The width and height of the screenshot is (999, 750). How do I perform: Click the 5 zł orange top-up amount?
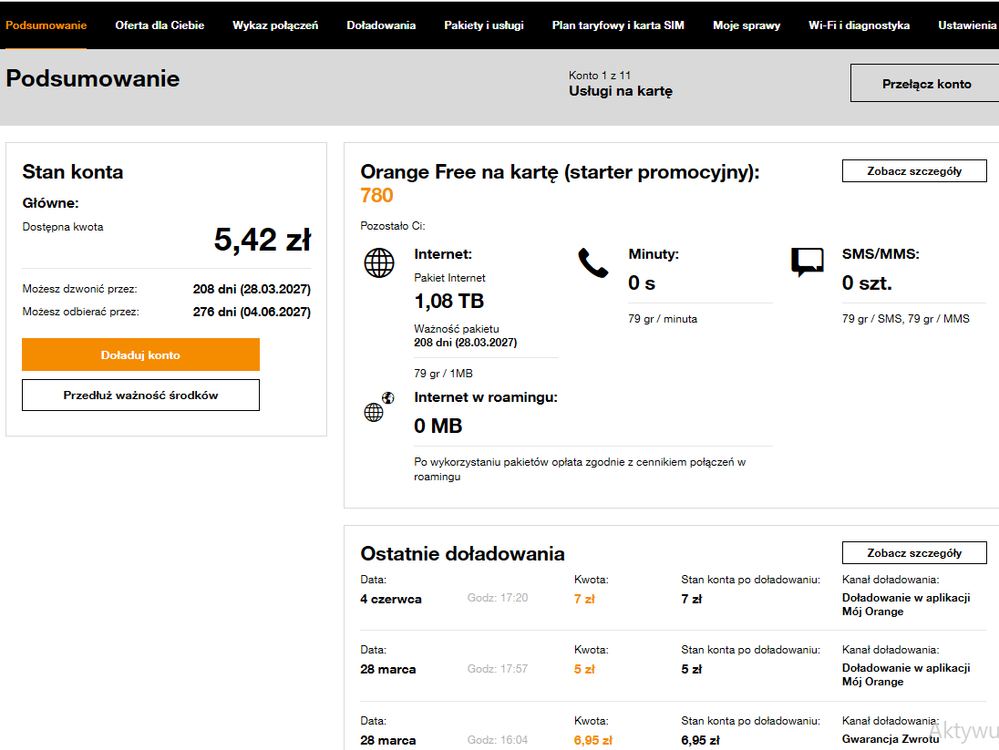click(x=584, y=669)
